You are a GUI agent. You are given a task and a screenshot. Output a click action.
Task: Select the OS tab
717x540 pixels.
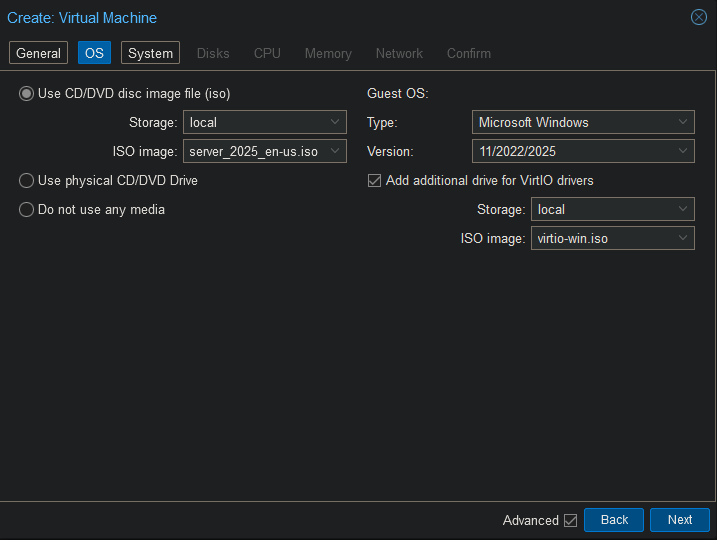(94, 53)
